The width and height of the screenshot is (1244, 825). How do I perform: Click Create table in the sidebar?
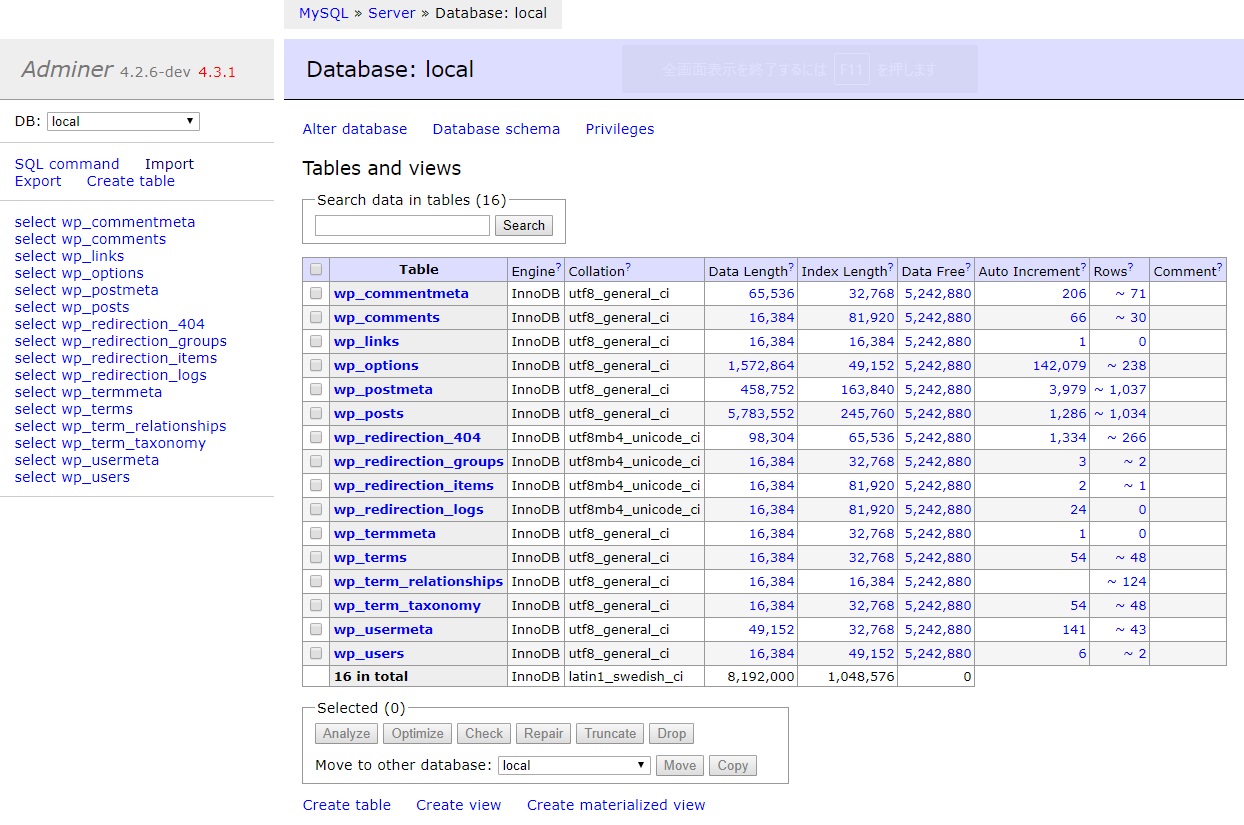coord(131,181)
